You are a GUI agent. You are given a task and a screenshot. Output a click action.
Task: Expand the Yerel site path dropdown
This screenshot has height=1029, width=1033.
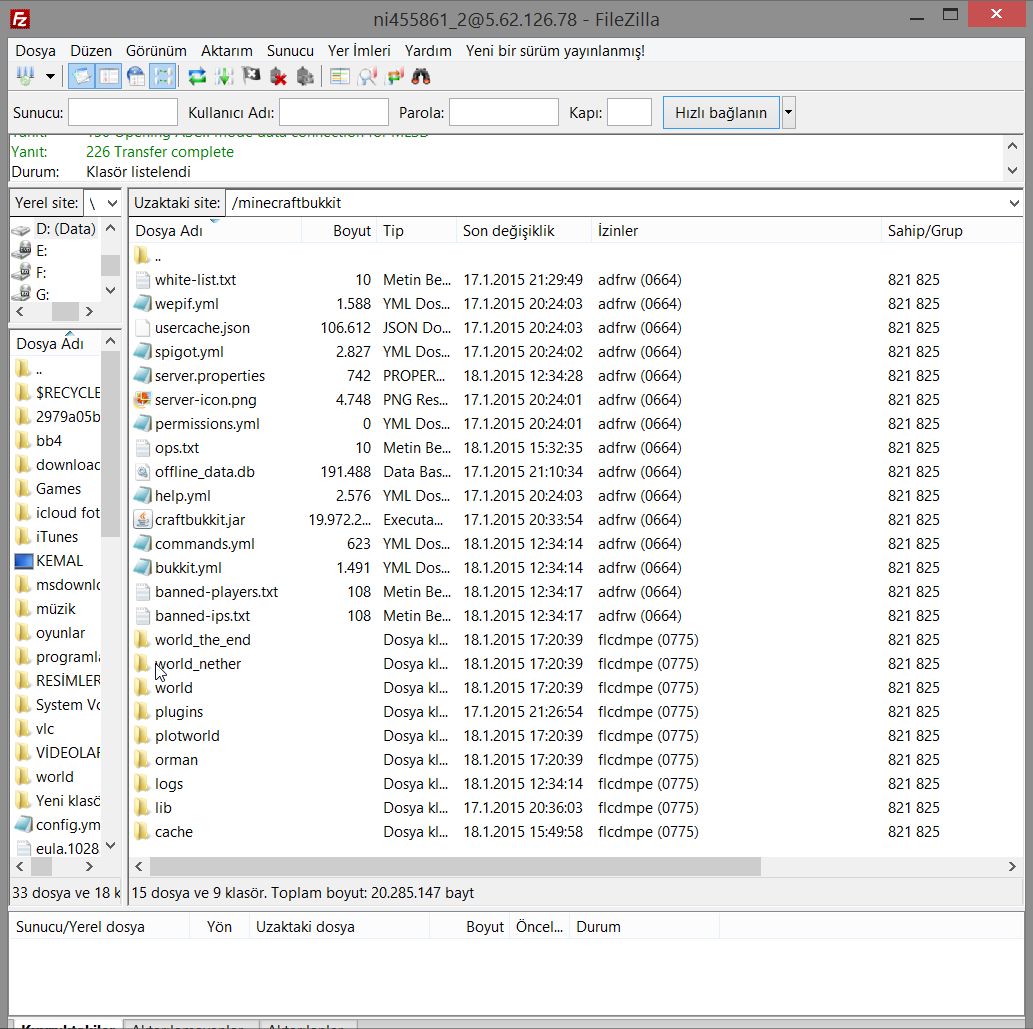tap(113, 203)
